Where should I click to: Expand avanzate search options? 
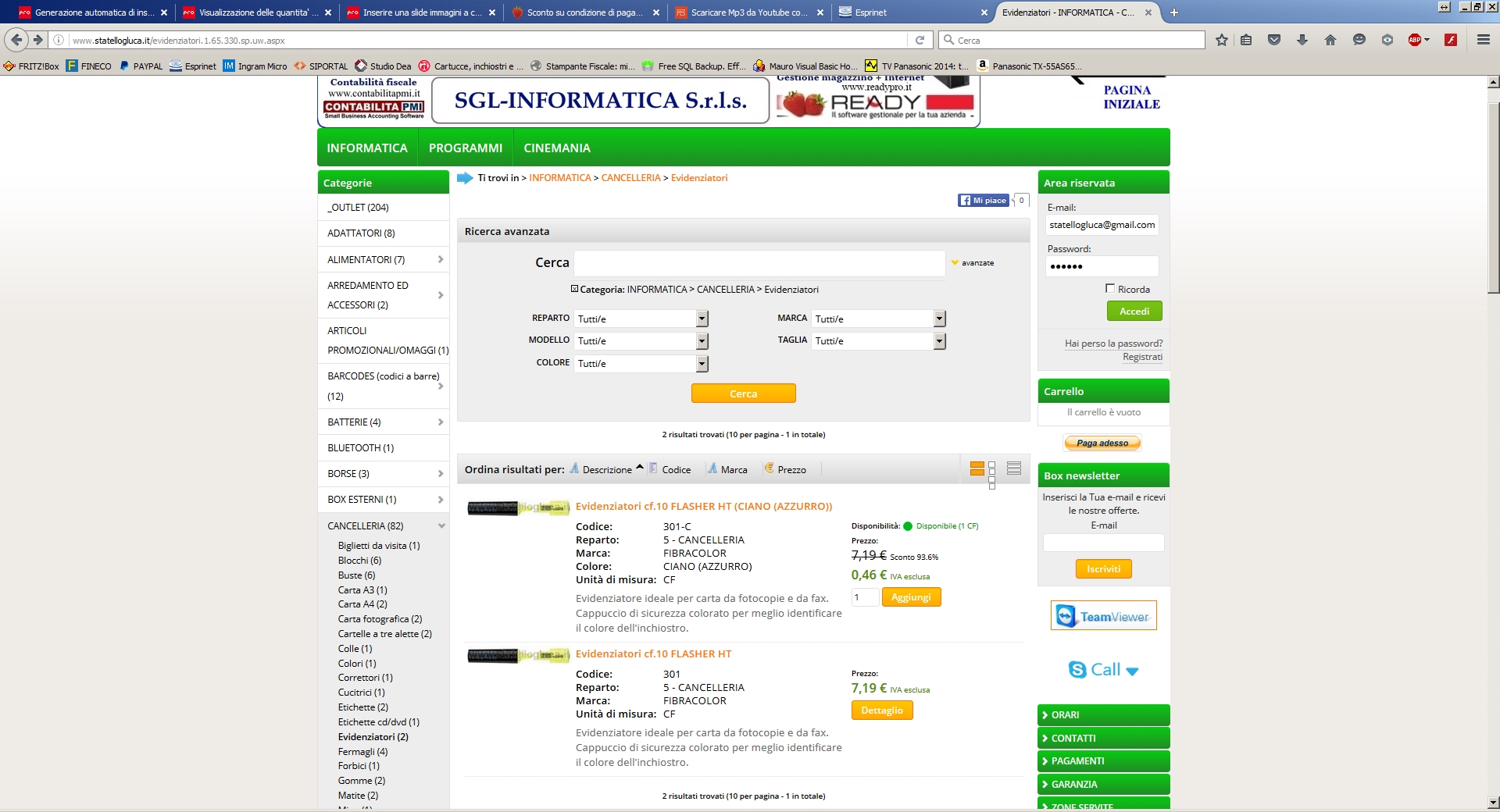973,263
